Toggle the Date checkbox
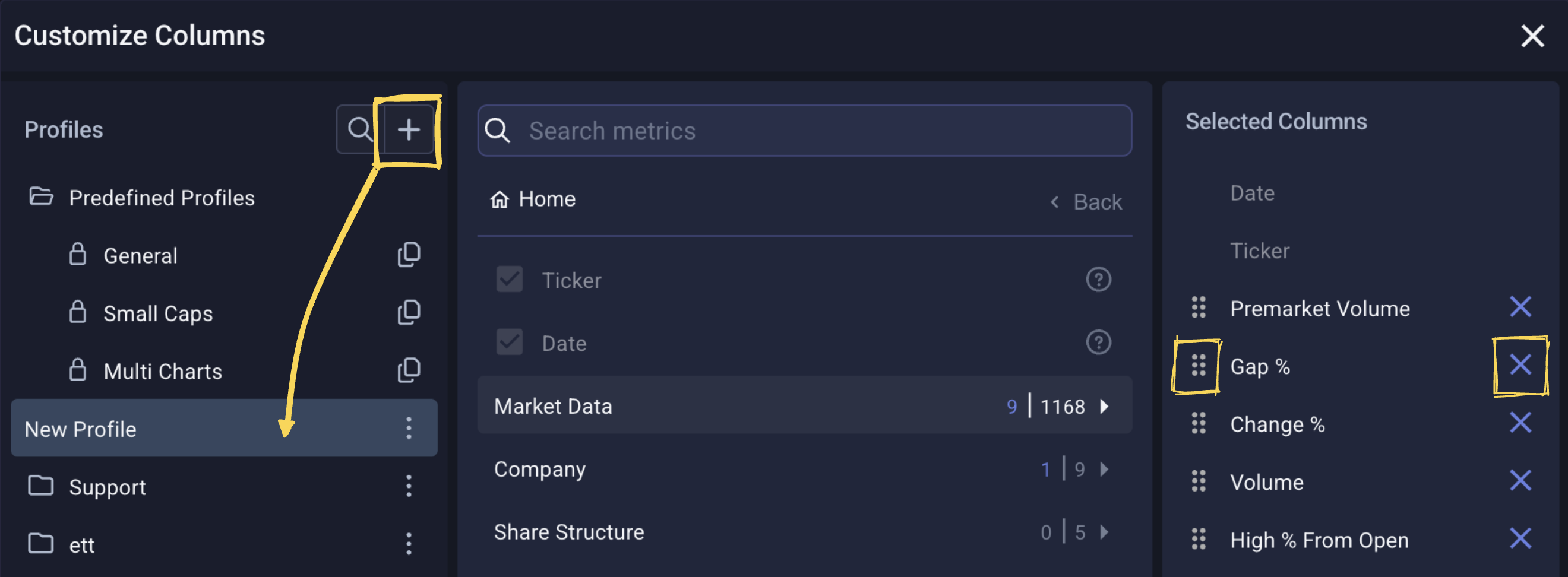The image size is (1568, 577). pyautogui.click(x=509, y=343)
